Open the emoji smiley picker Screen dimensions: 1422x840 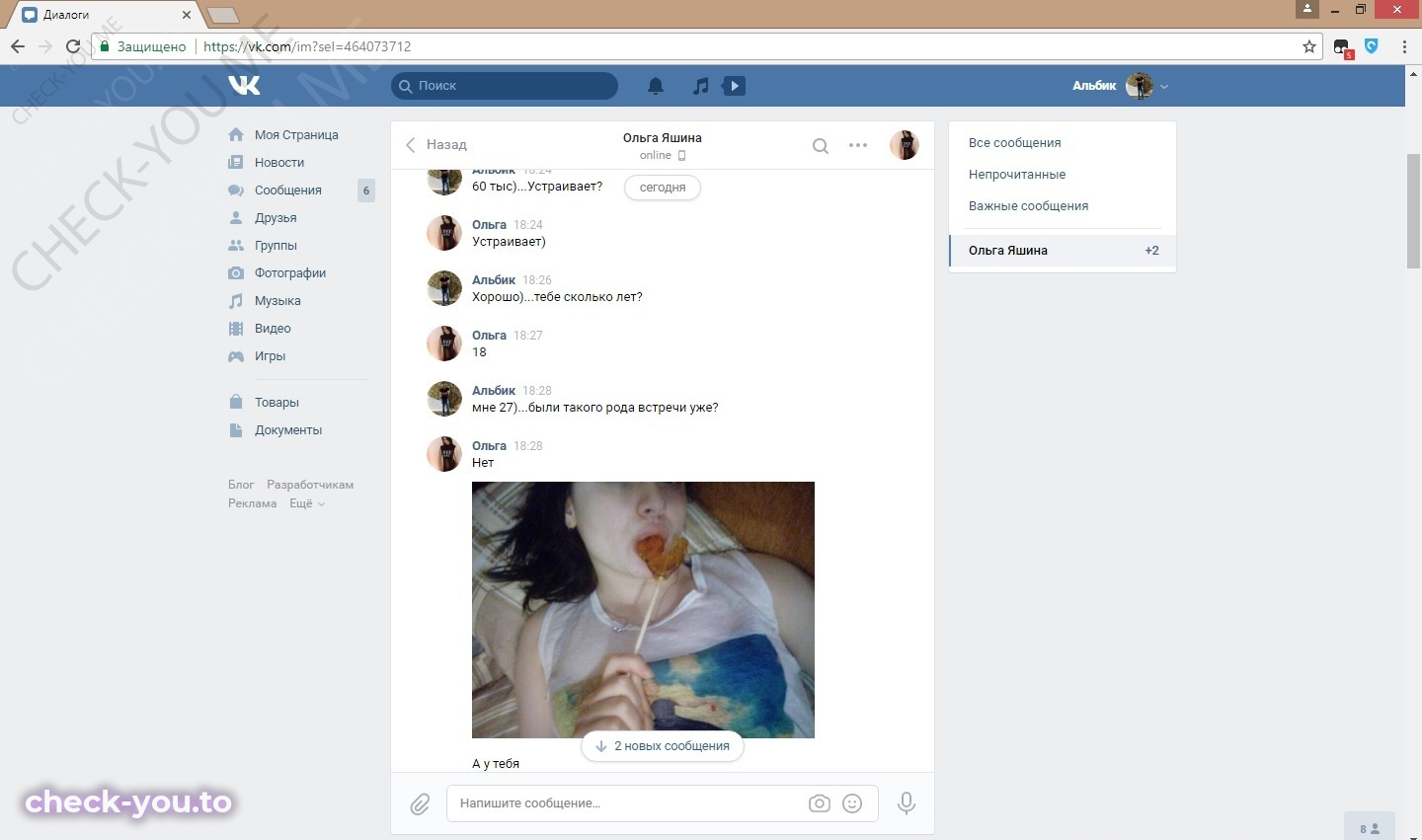pyautogui.click(x=852, y=803)
